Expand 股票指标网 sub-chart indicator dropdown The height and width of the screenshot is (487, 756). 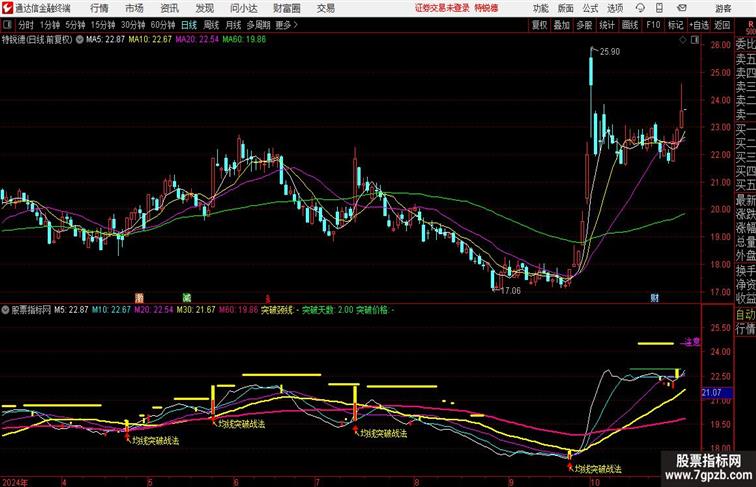[6, 310]
